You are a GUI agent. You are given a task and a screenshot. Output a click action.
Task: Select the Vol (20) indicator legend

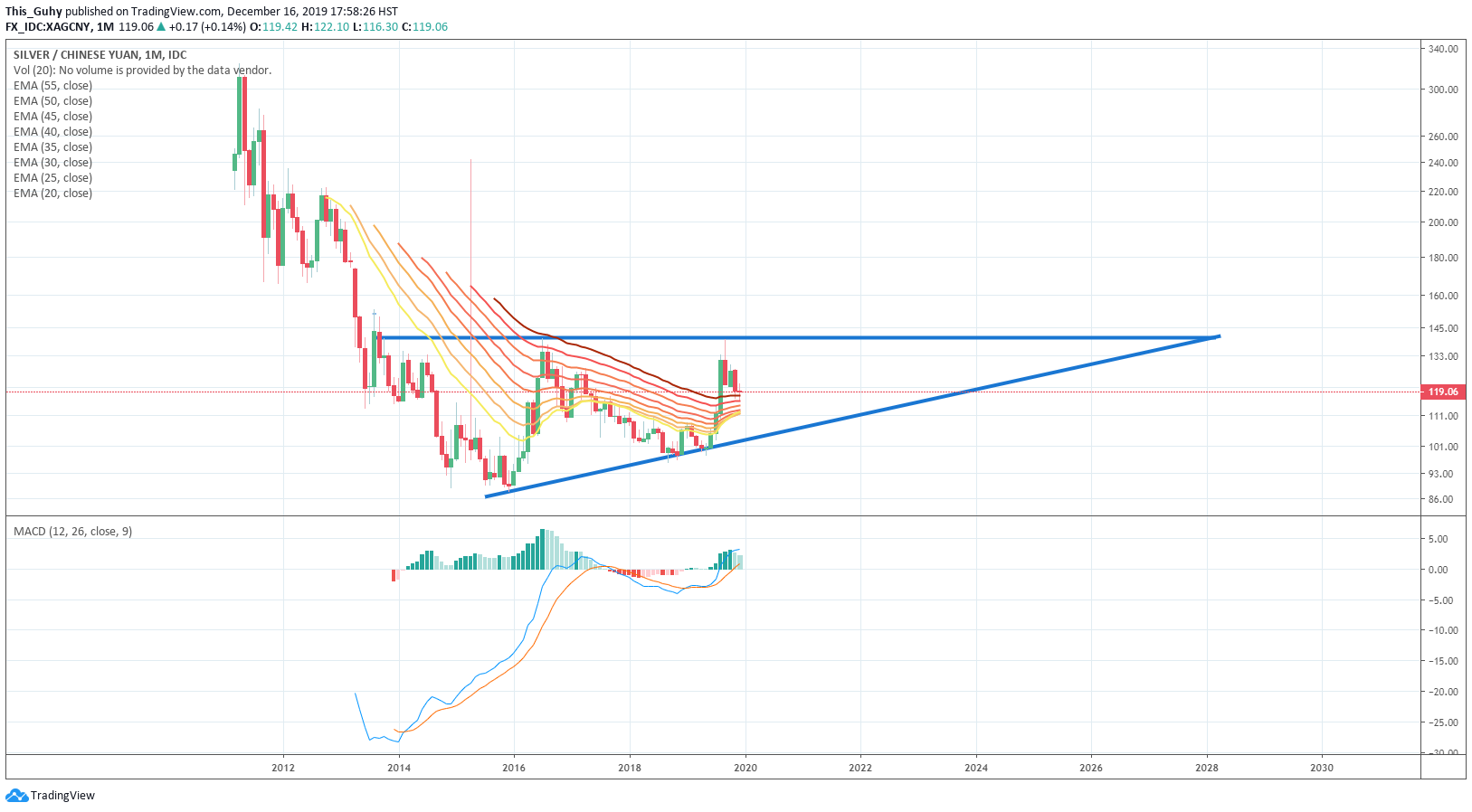[x=142, y=71]
